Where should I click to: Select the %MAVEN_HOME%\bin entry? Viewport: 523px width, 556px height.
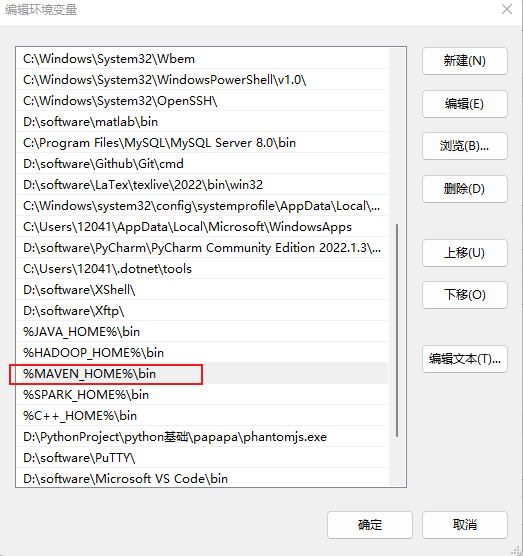pyautogui.click(x=202, y=374)
